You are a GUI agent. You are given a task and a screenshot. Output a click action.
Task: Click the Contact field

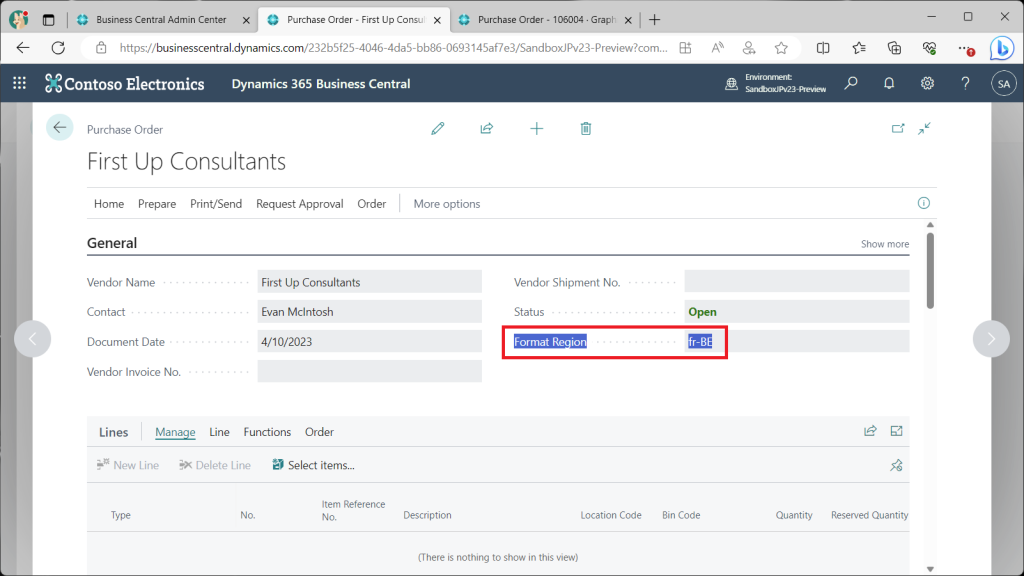370,312
